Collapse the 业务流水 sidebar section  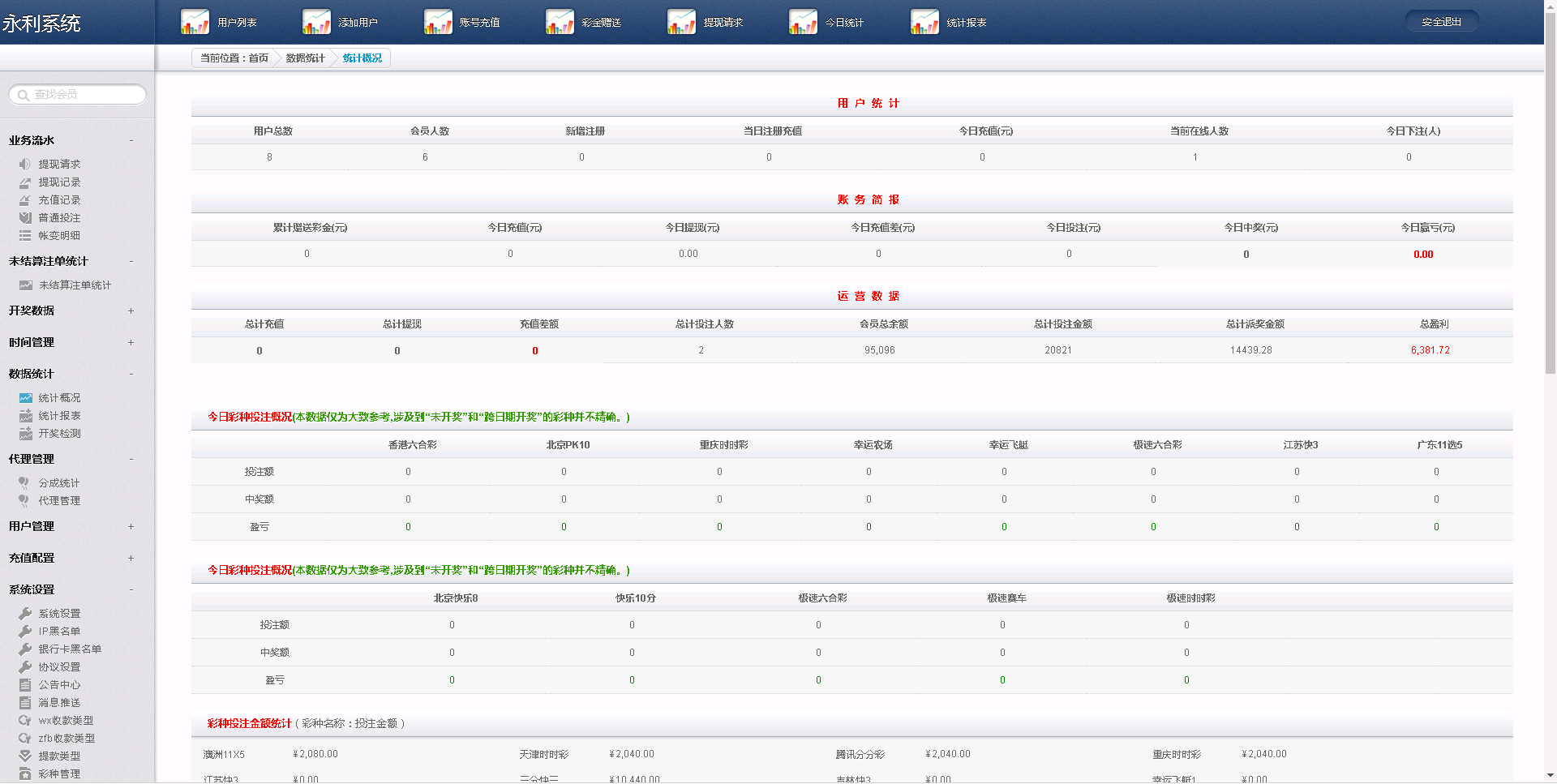tap(131, 141)
